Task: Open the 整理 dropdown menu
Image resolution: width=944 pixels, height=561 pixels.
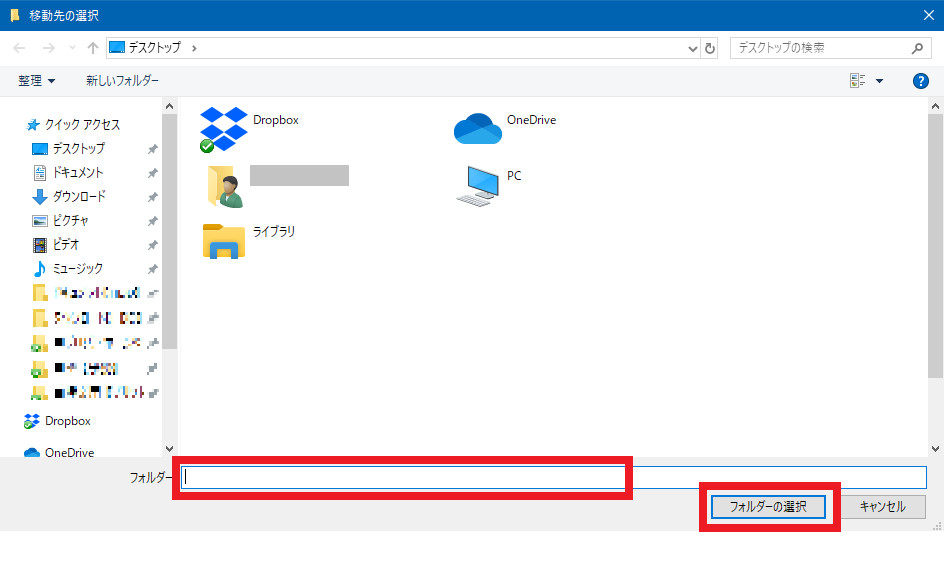Action: 37,81
